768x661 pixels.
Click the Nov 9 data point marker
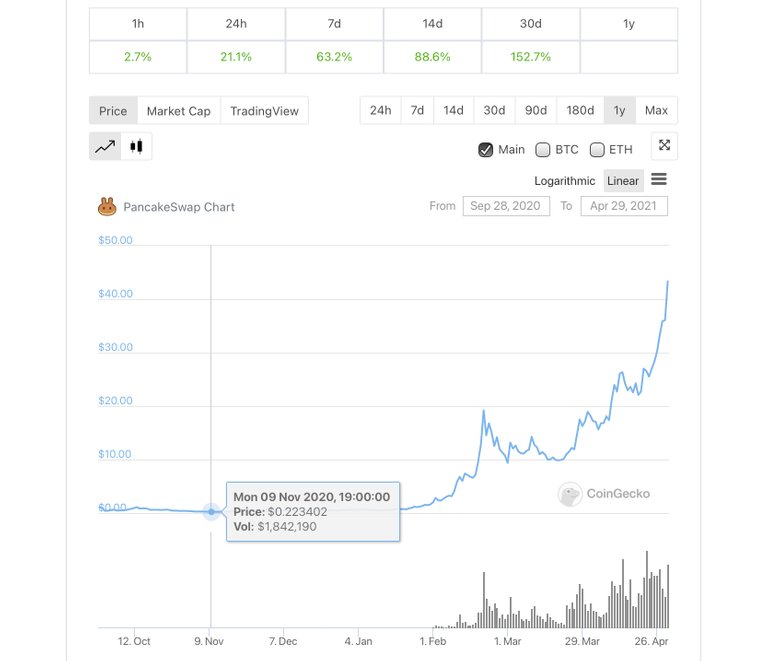211,512
